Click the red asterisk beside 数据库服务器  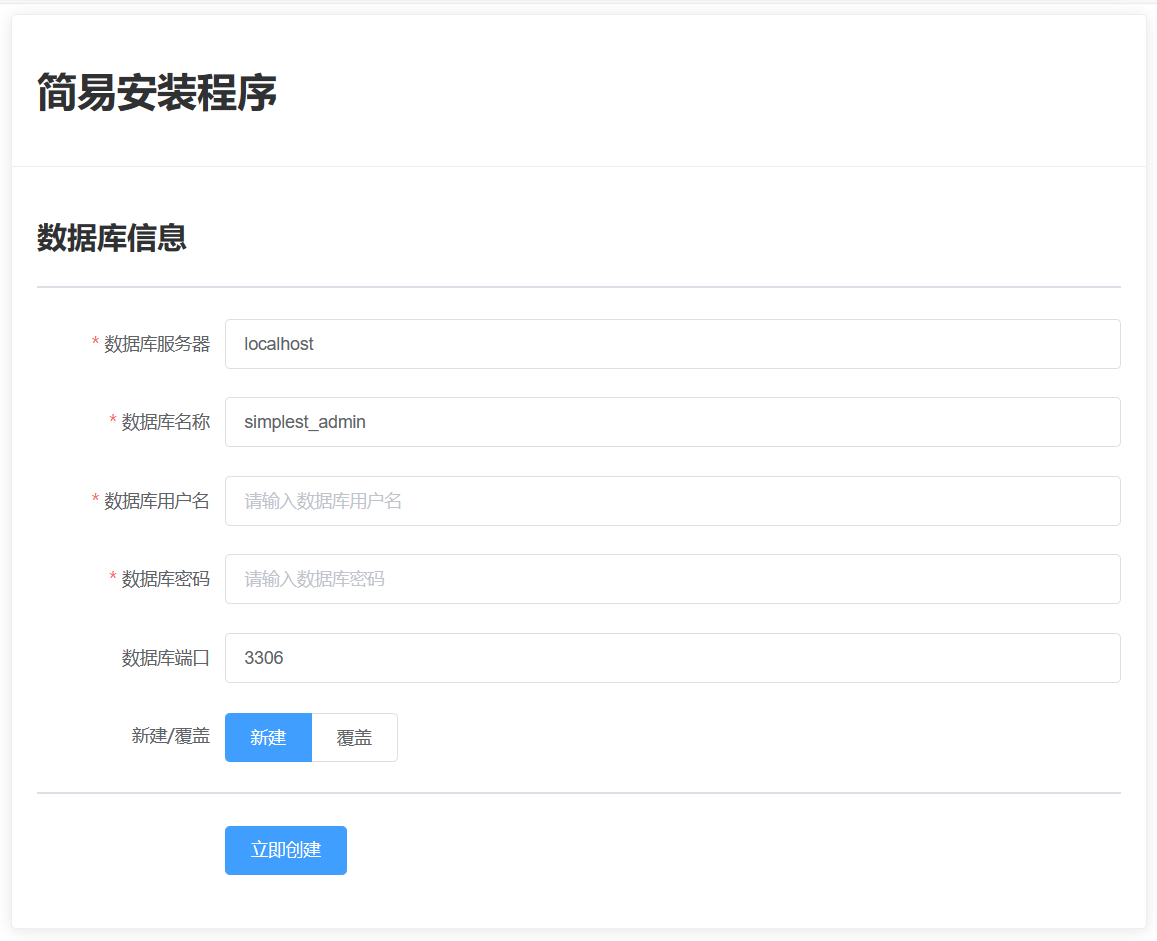[96, 344]
